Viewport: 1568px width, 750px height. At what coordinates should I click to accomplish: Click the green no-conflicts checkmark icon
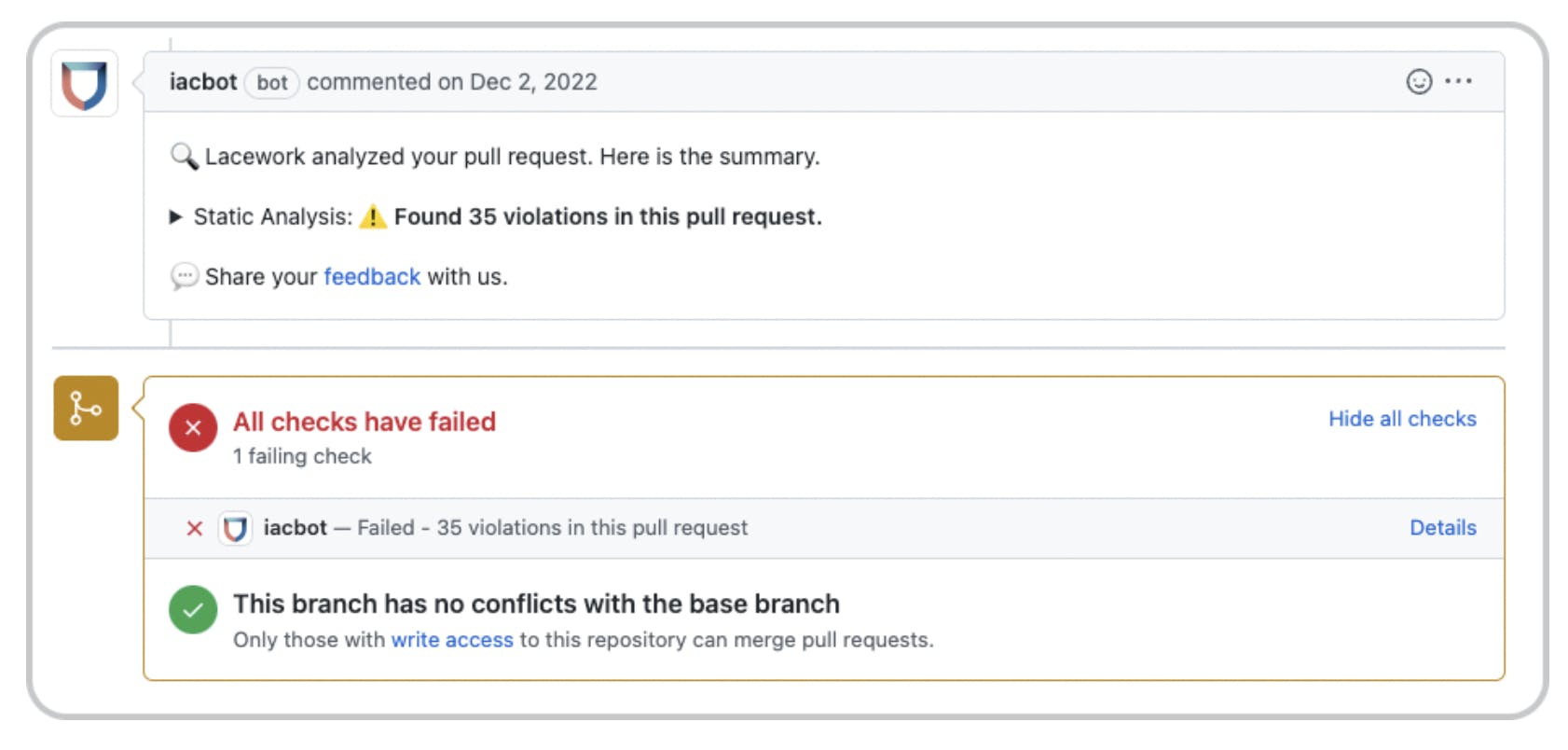click(193, 610)
